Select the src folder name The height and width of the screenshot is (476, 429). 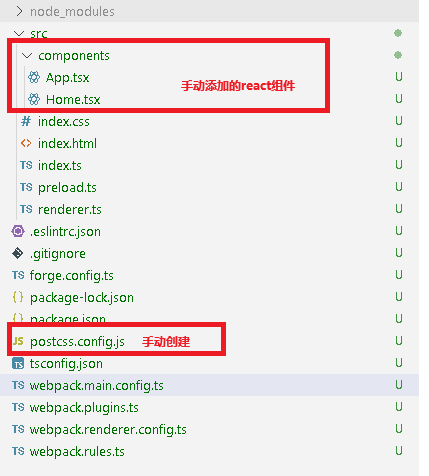coord(39,34)
